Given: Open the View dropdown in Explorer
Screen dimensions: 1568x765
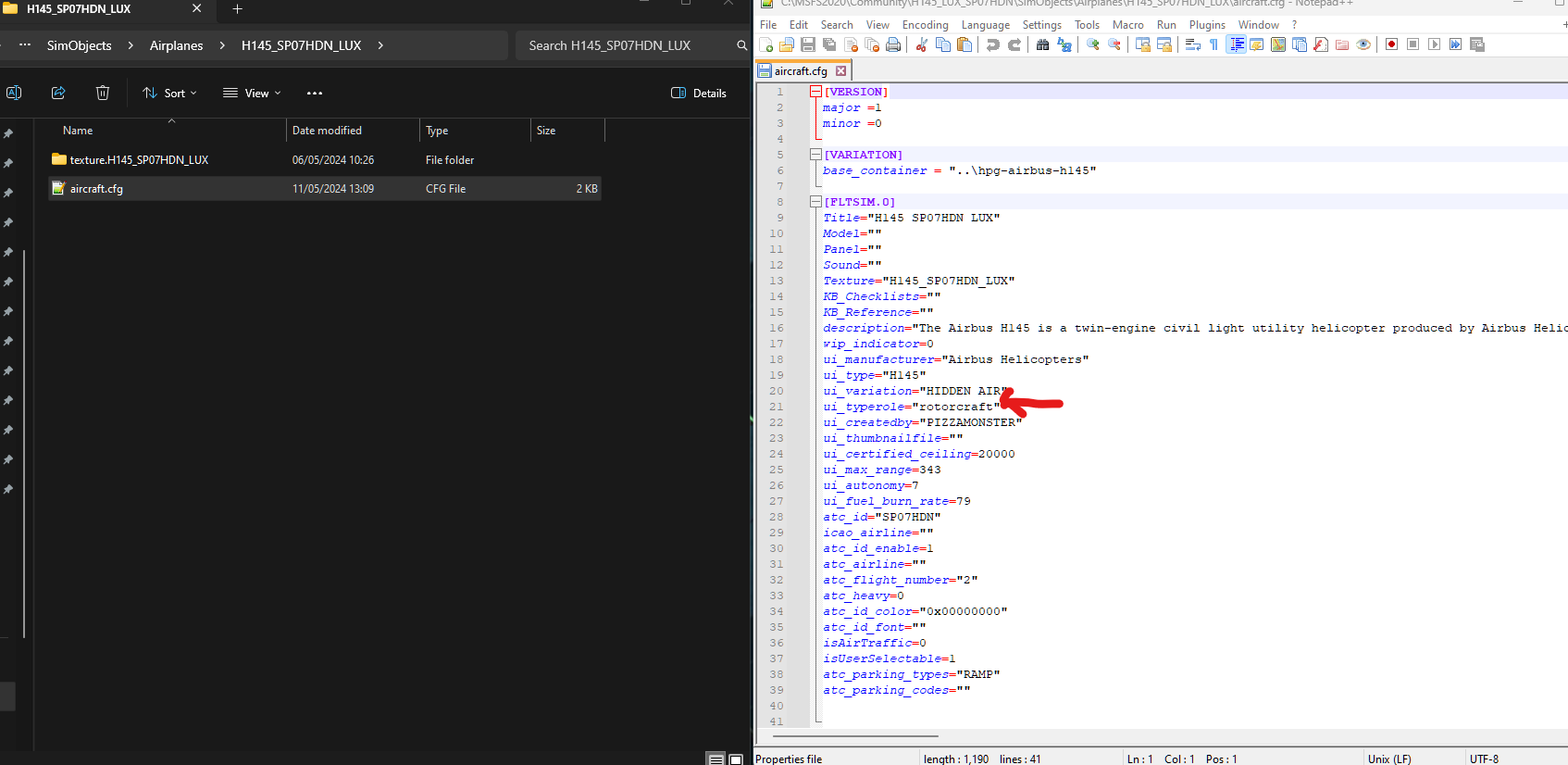Looking at the screenshot, I should [252, 93].
